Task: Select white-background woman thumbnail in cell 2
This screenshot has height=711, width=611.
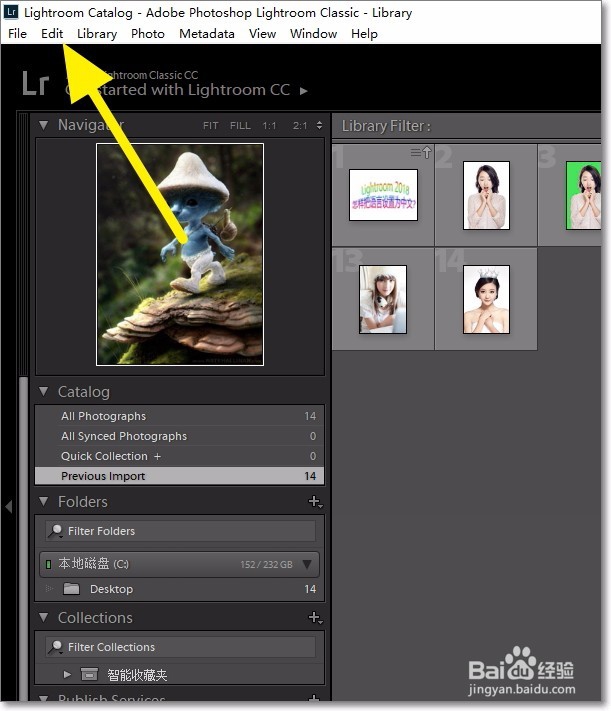Action: tap(486, 195)
